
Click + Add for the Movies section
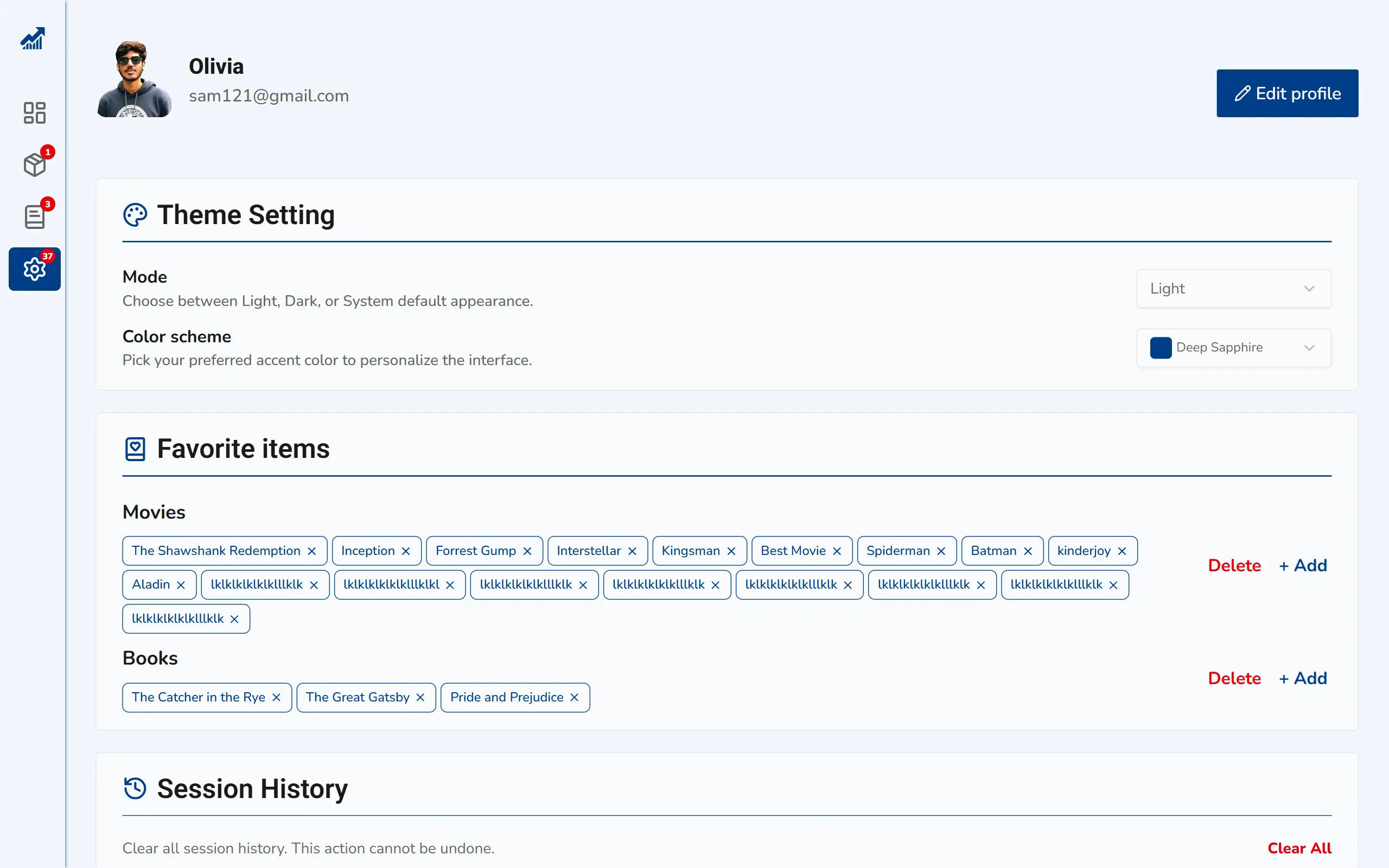coord(1303,565)
